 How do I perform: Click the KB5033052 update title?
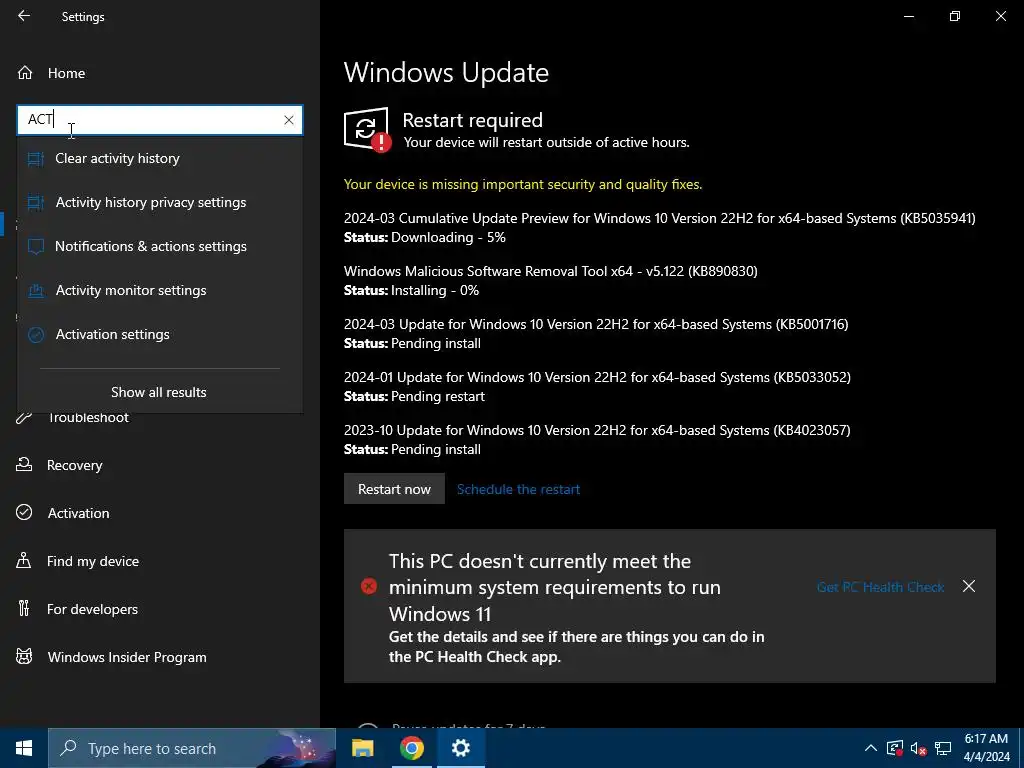tap(598, 377)
